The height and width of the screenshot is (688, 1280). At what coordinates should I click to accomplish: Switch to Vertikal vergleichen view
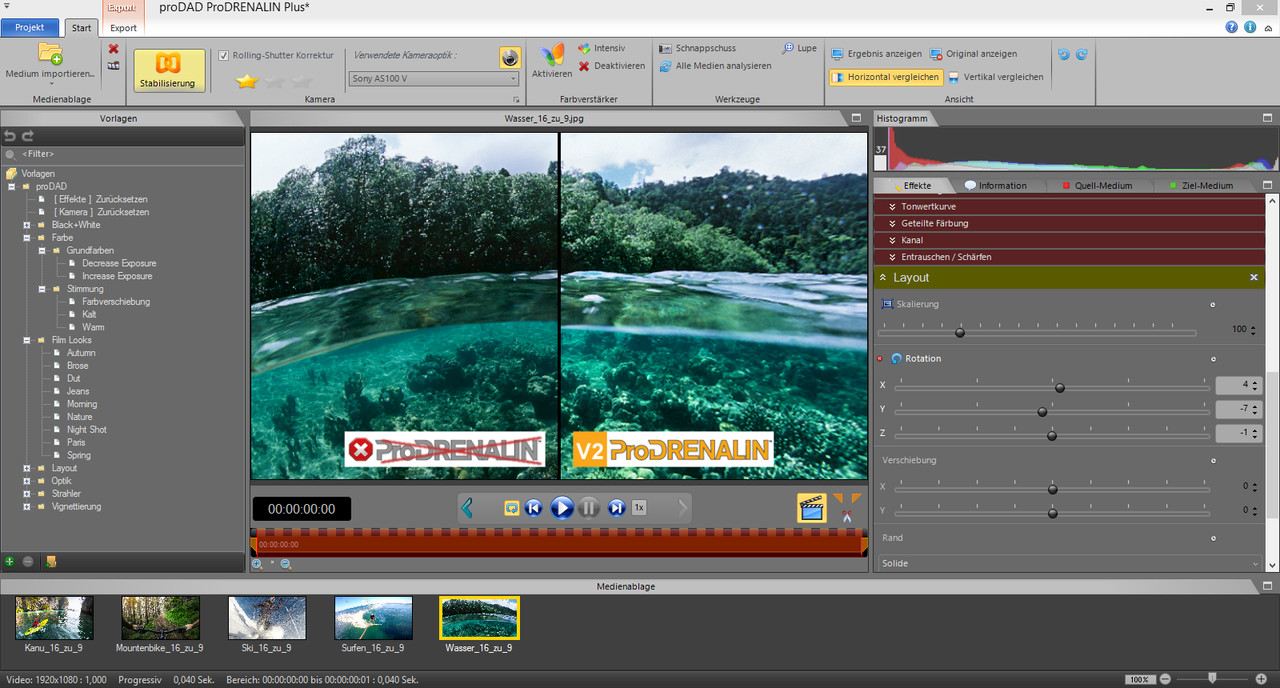coord(996,77)
